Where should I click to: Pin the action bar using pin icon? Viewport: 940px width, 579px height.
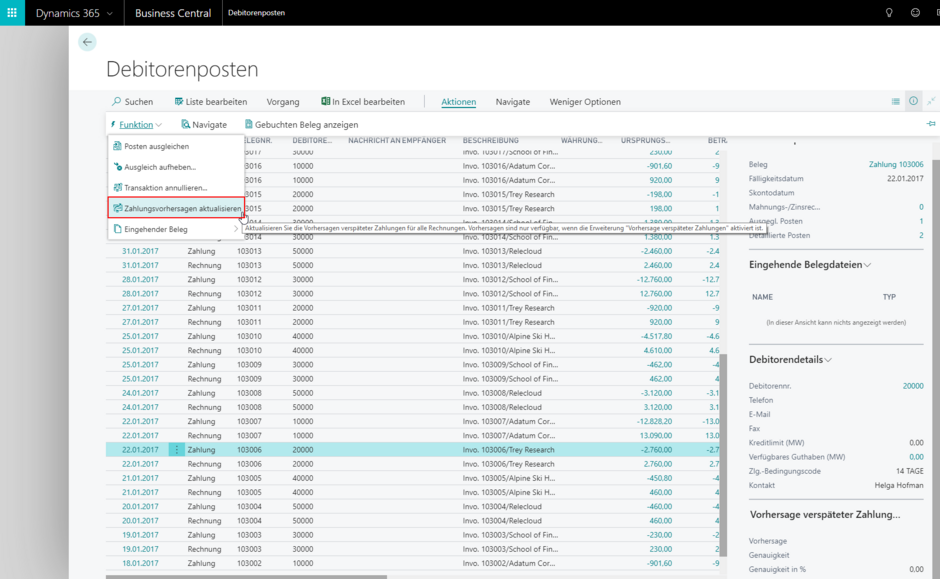tap(930, 123)
